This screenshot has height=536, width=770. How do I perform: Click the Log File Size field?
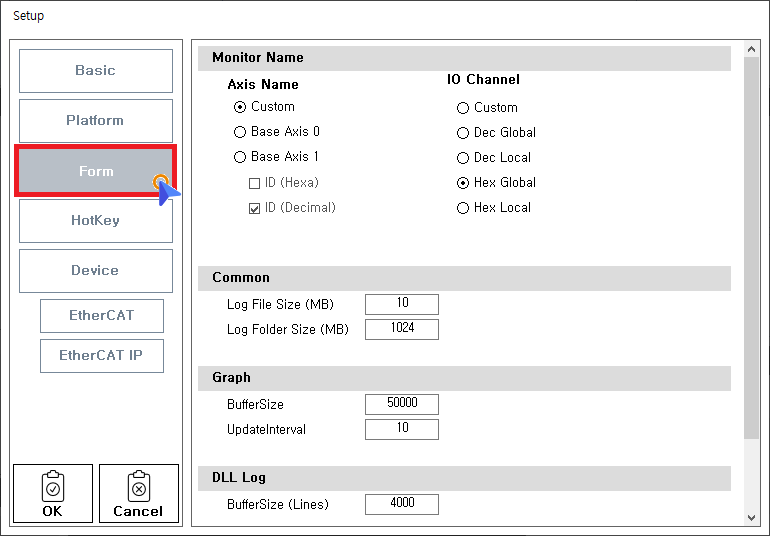(402, 304)
